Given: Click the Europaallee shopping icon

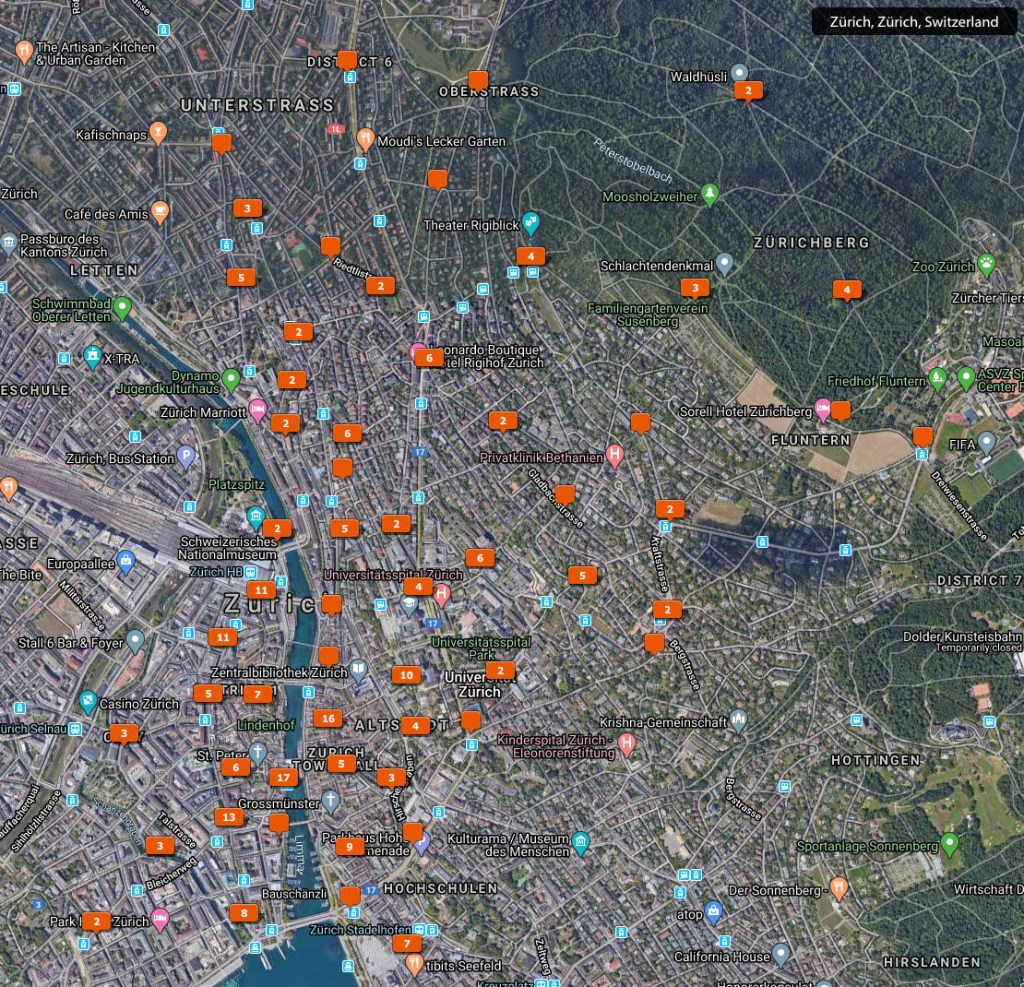Looking at the screenshot, I should [125, 562].
